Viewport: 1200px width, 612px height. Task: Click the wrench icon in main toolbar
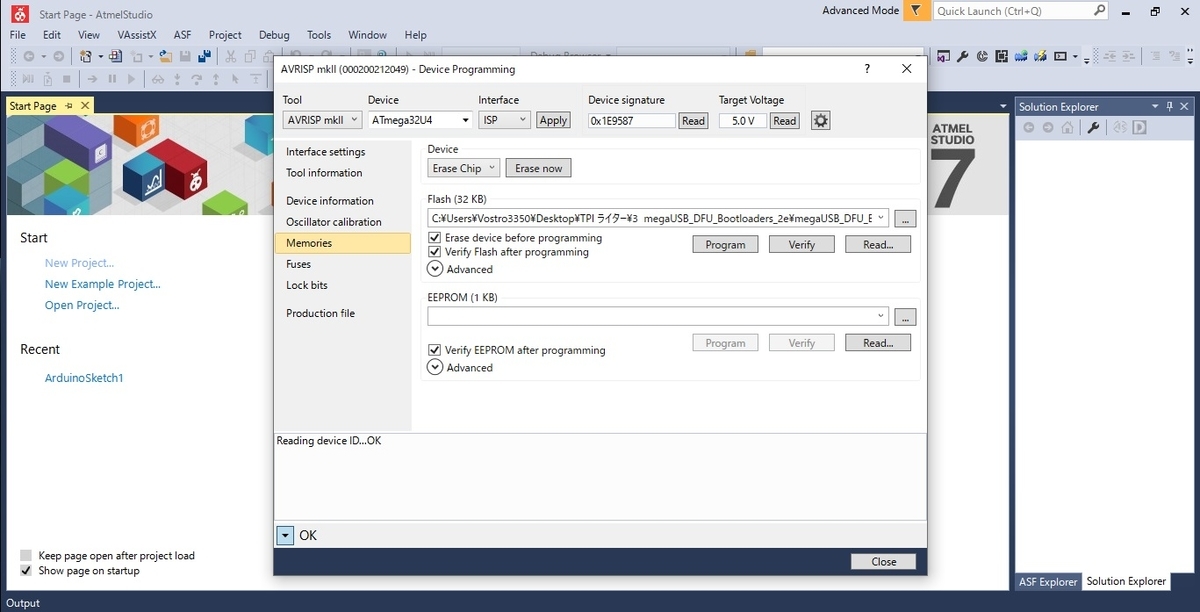[962, 56]
